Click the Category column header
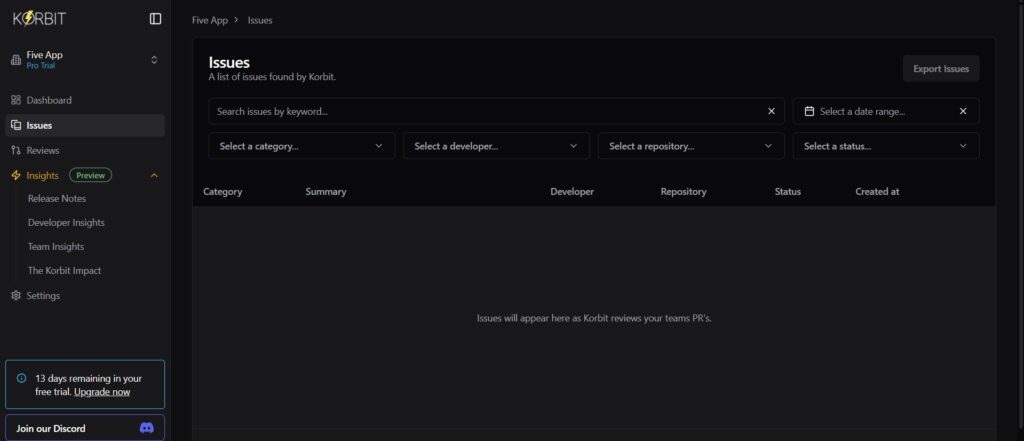The width and height of the screenshot is (1024, 441). point(223,191)
